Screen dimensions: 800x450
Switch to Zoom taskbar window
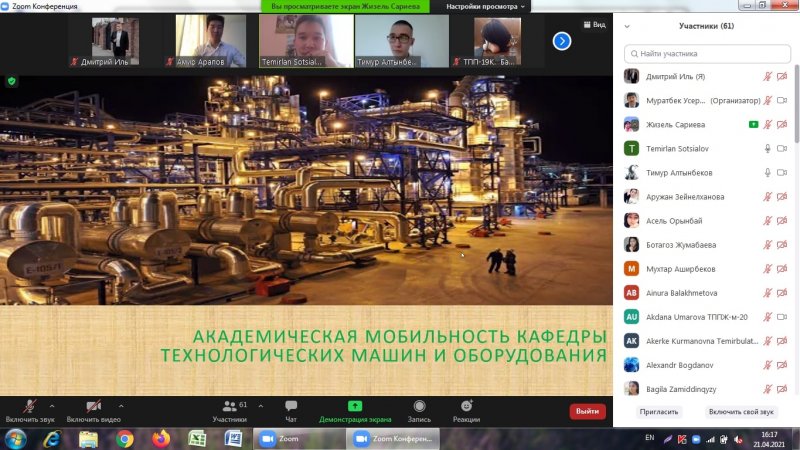pos(299,439)
